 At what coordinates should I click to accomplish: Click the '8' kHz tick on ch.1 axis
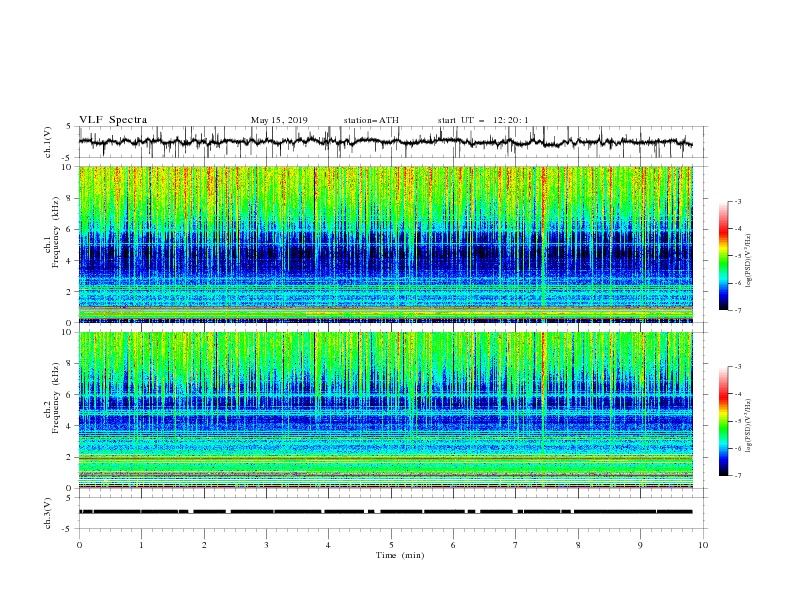pos(70,198)
